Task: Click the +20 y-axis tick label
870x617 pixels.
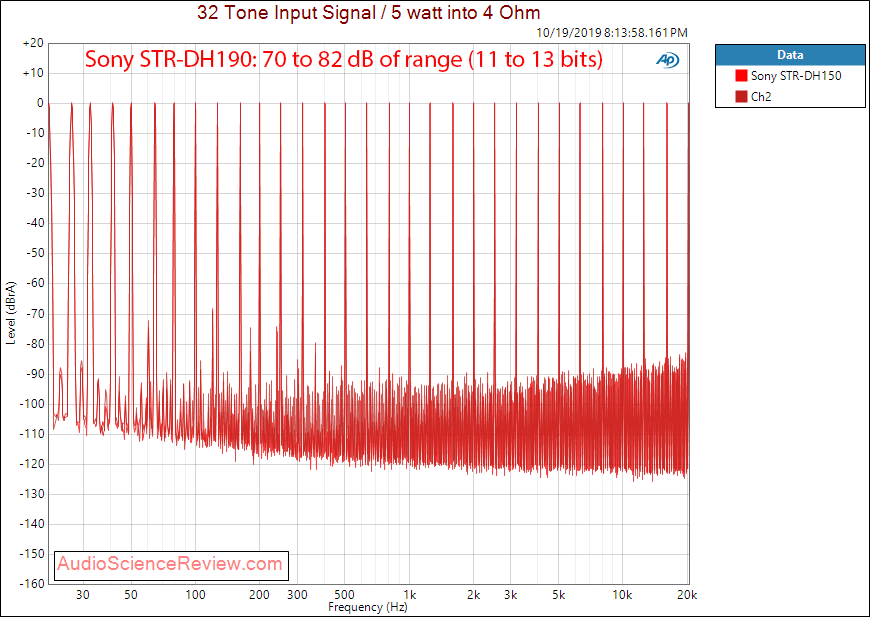Action: click(33, 43)
